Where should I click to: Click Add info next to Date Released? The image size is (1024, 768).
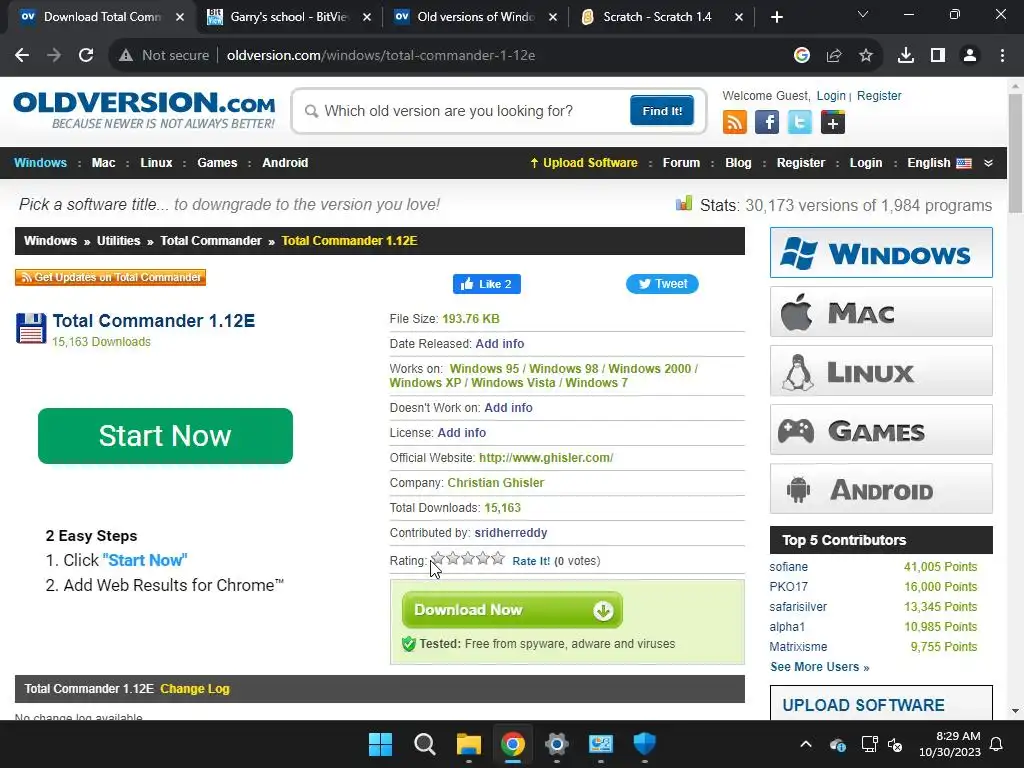500,344
